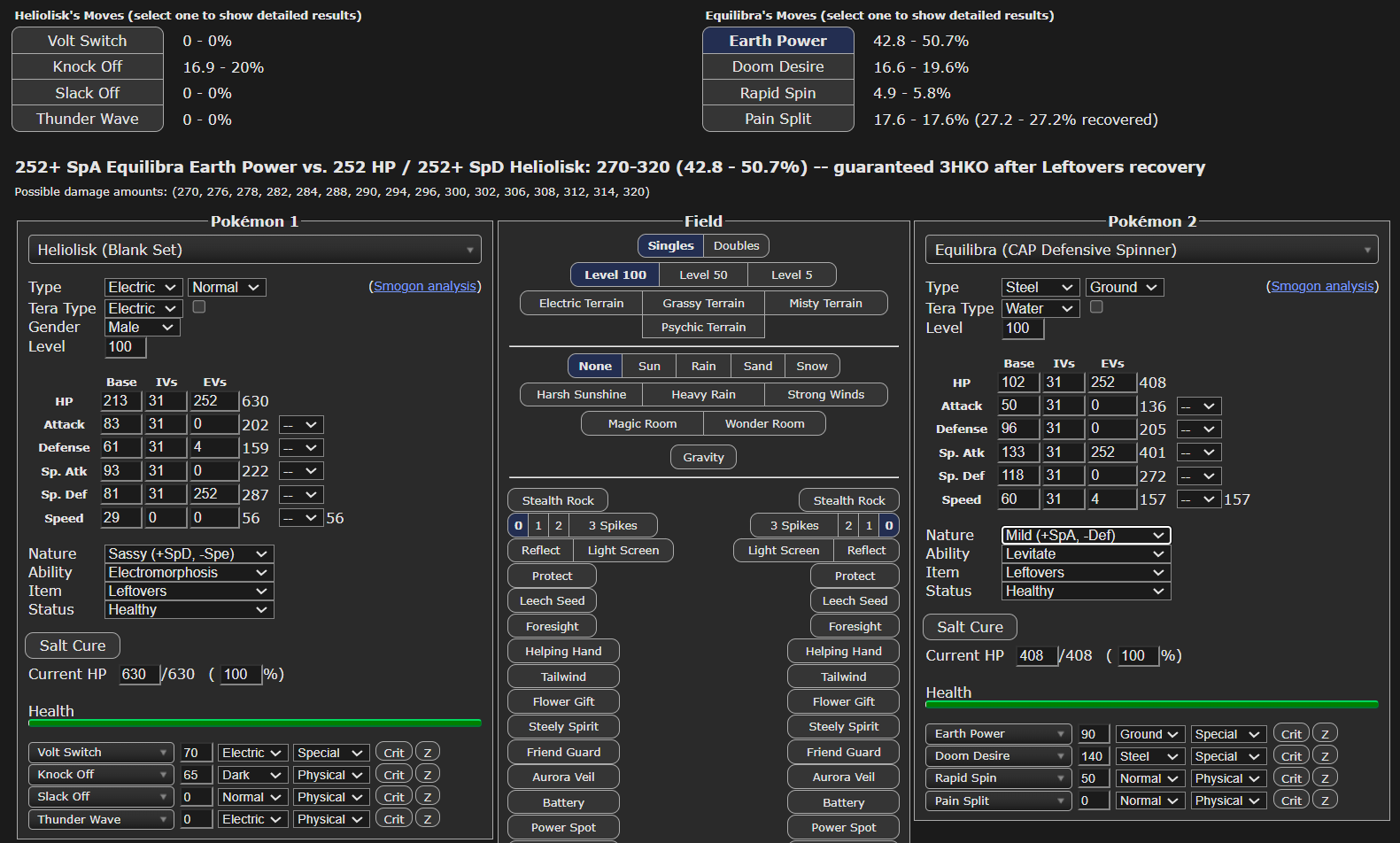Open the Heliolisk set selector dropdown

pyautogui.click(x=255, y=250)
